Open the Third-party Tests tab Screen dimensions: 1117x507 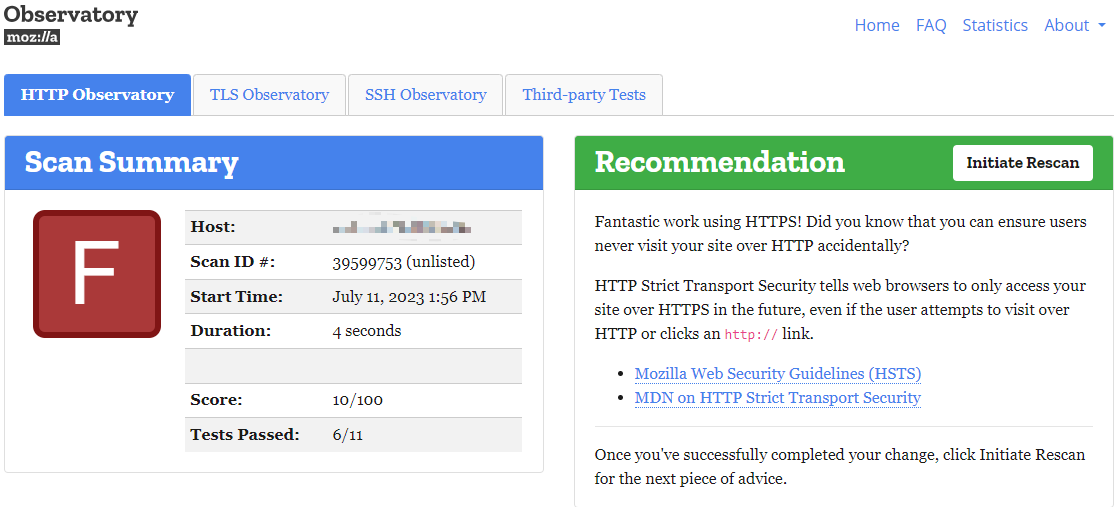584,95
